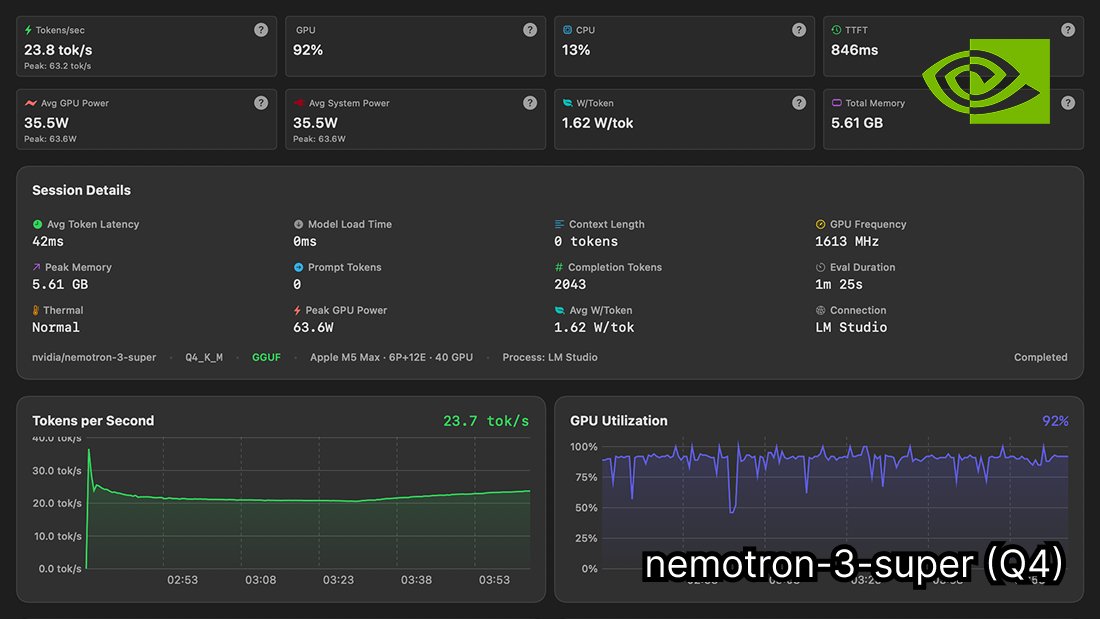Click the 1m 25s Eval Duration value
The height and width of the screenshot is (619, 1100).
pos(839,284)
